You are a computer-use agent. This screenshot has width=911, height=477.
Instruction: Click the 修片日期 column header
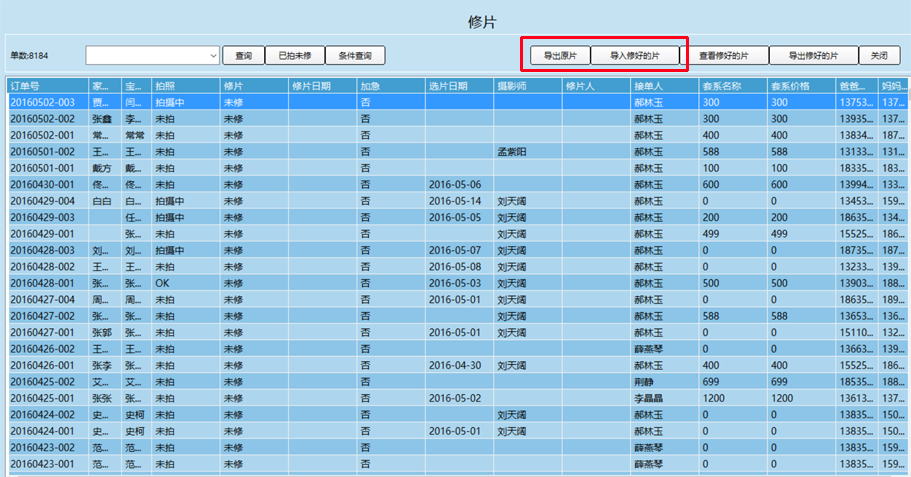tap(322, 86)
